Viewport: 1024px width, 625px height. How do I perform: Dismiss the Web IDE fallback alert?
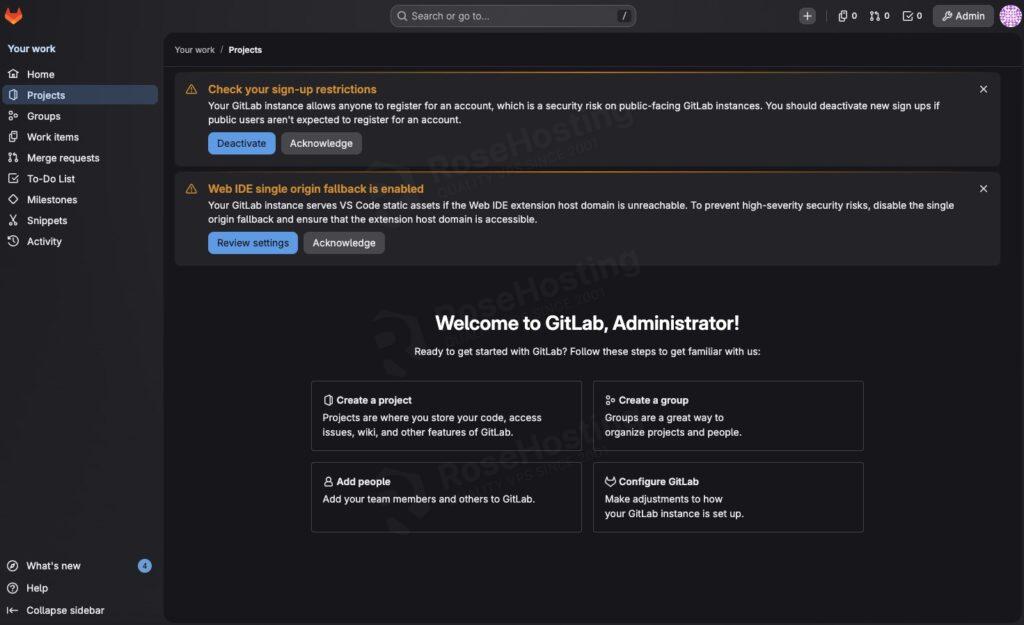(x=983, y=189)
